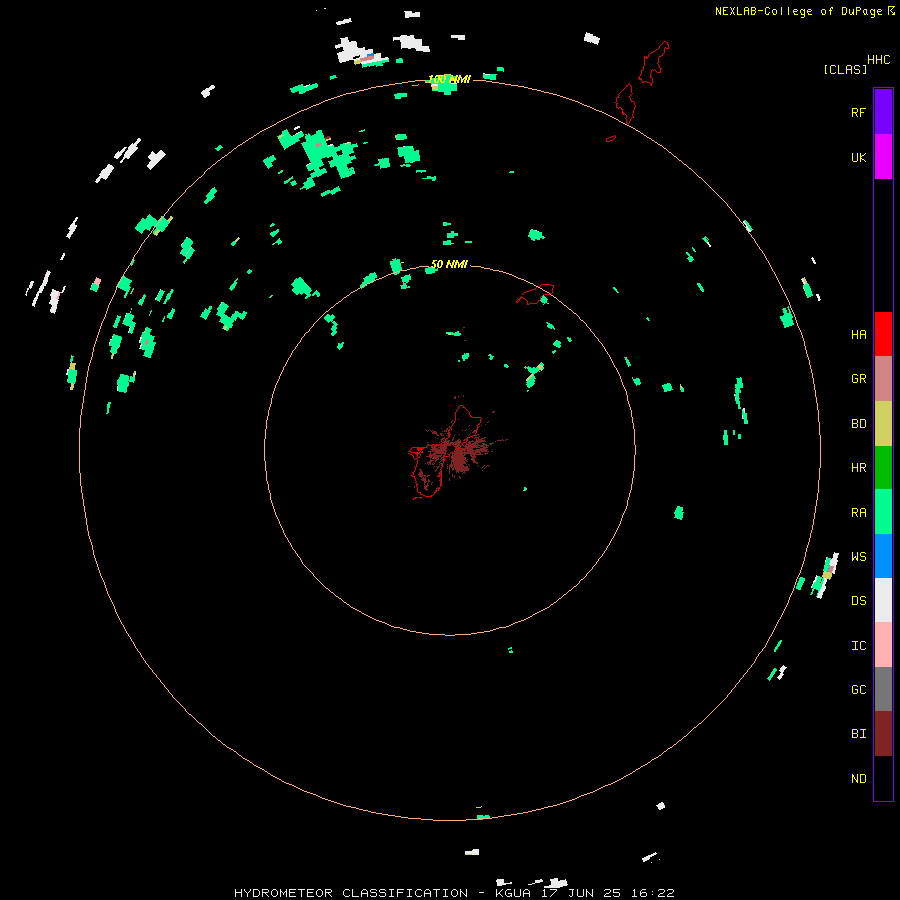Click the BD legend label
The height and width of the screenshot is (900, 900).
click(859, 424)
